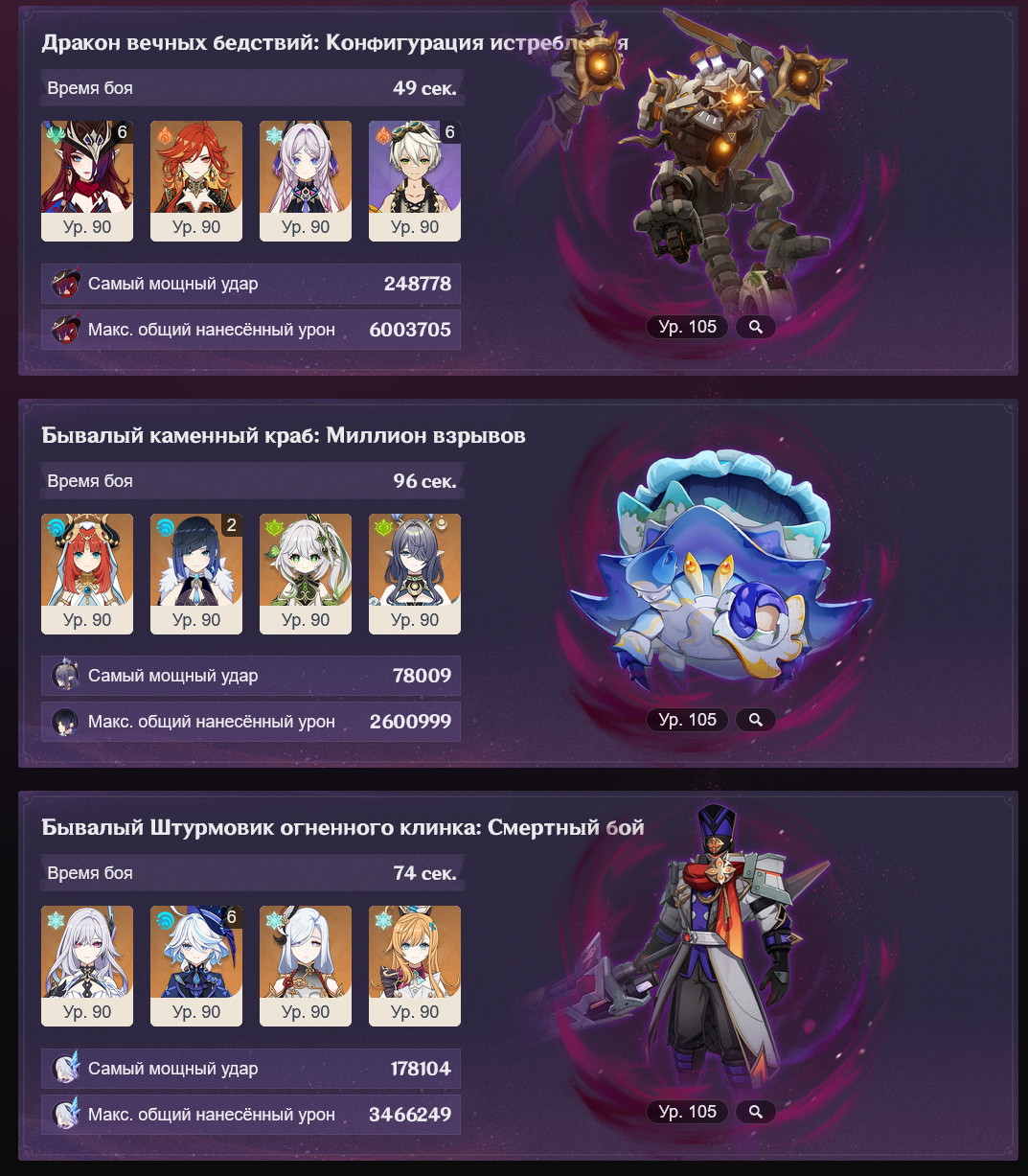Click the avatar icon next to 178104 strongest hit
Image resolution: width=1028 pixels, height=1176 pixels.
coord(65,1069)
